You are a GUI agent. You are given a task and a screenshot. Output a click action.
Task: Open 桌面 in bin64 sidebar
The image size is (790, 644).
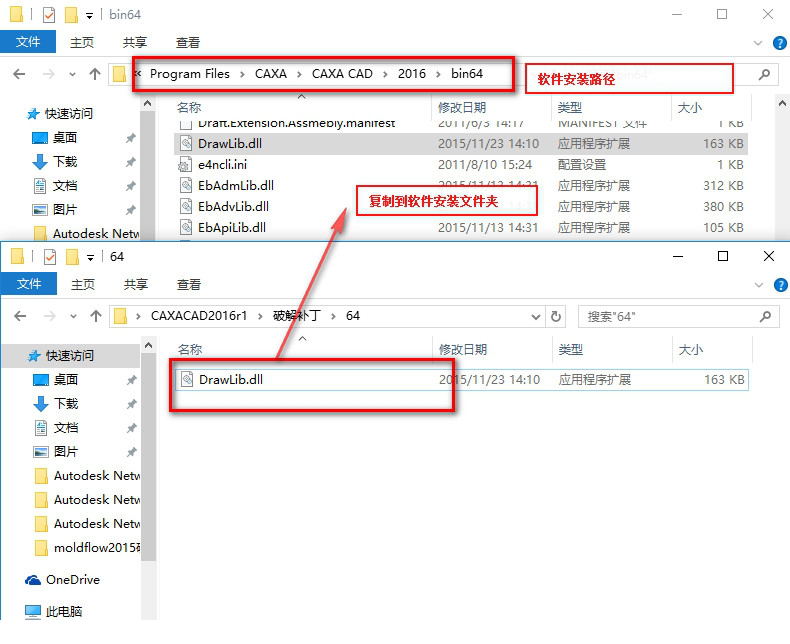pos(64,138)
